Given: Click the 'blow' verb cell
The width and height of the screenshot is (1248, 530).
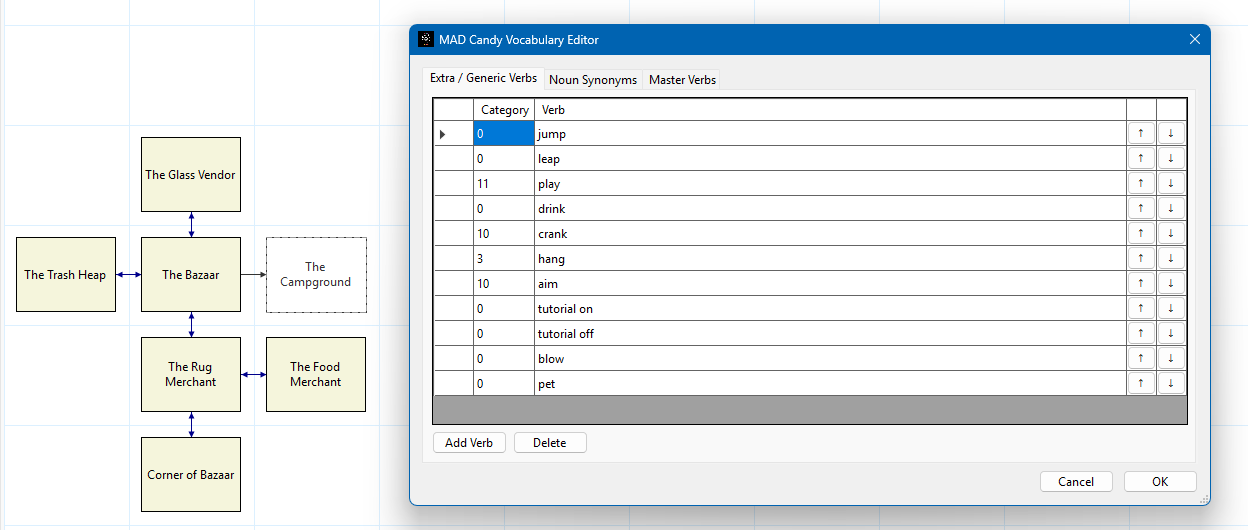Looking at the screenshot, I should pyautogui.click(x=830, y=359).
